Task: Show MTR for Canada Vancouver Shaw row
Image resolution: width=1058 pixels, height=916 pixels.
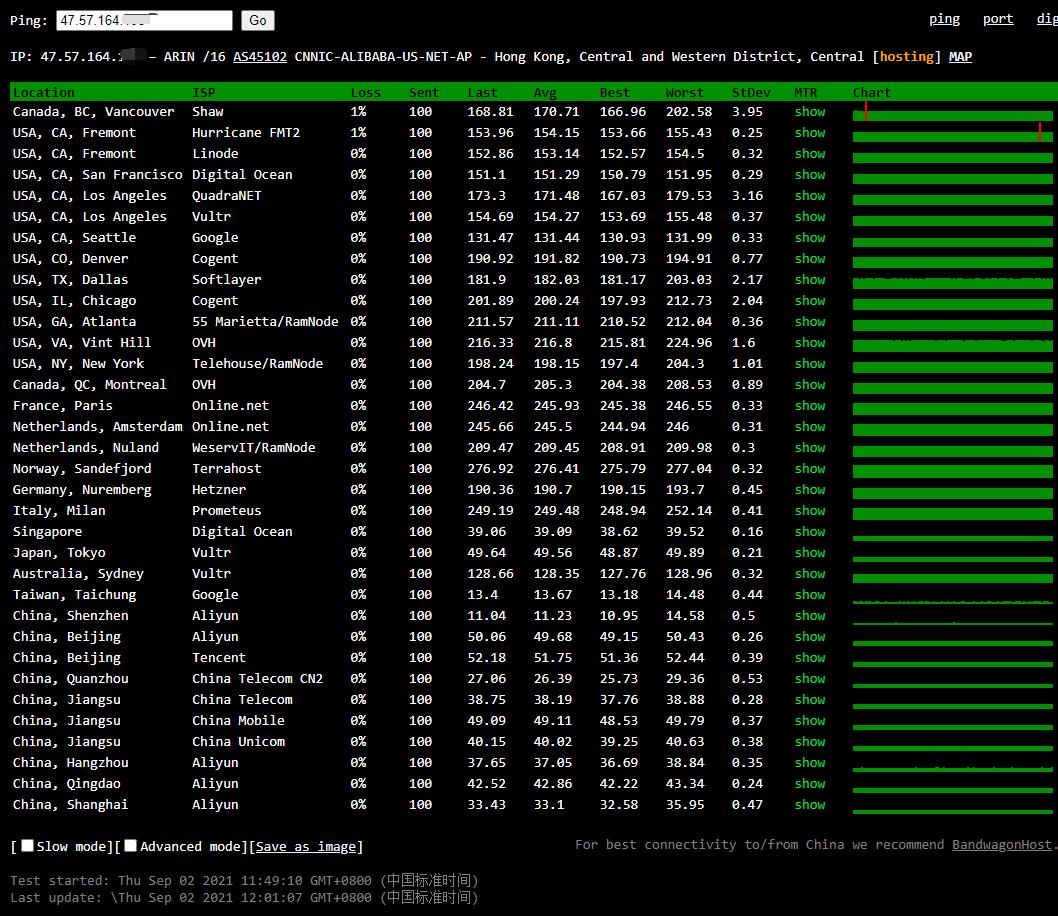Action: [810, 112]
